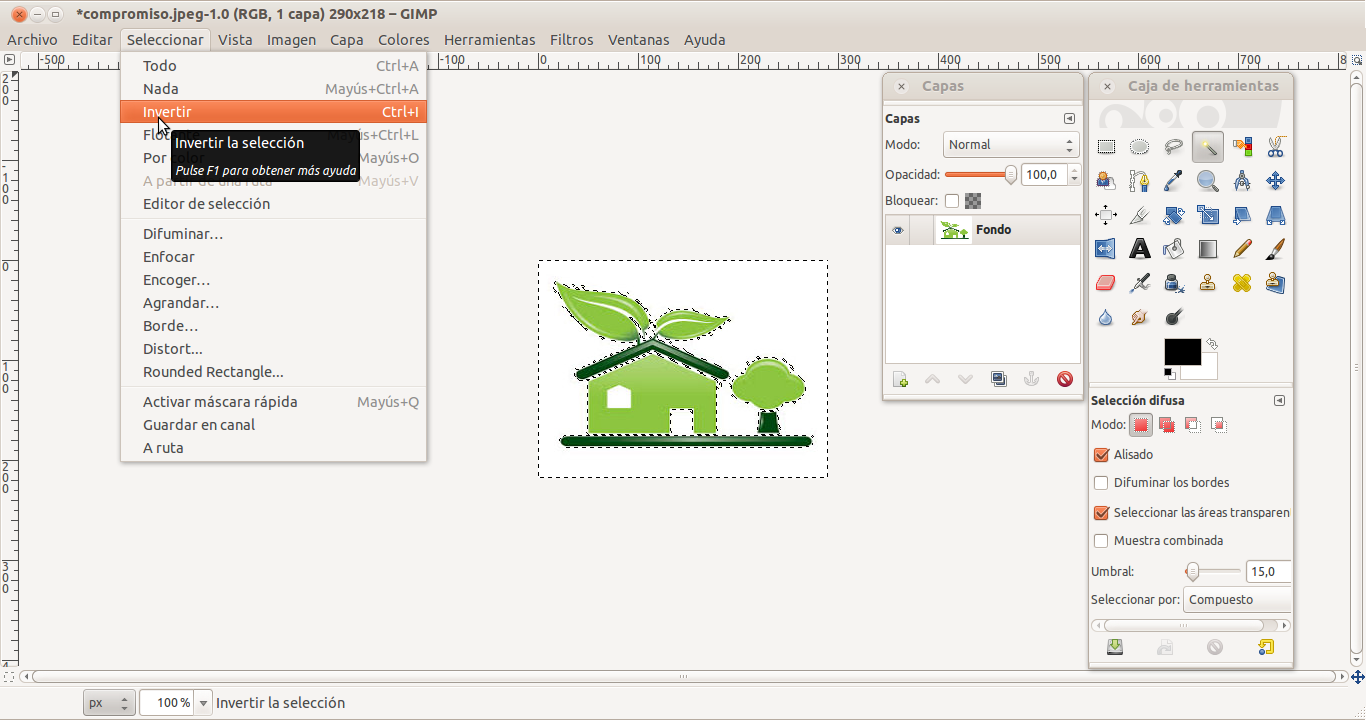The image size is (1366, 720).
Task: Choose Difuminar... menu entry
Action: click(273, 234)
